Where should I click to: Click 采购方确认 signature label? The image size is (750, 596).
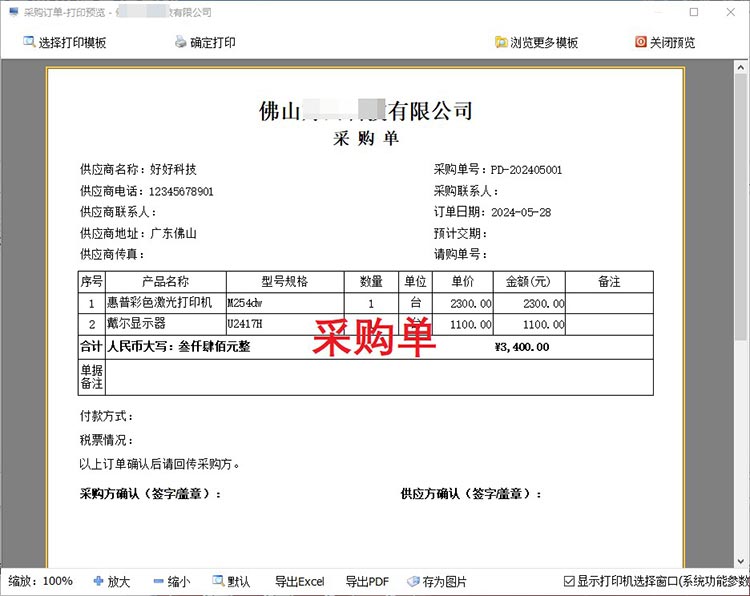tap(150, 494)
